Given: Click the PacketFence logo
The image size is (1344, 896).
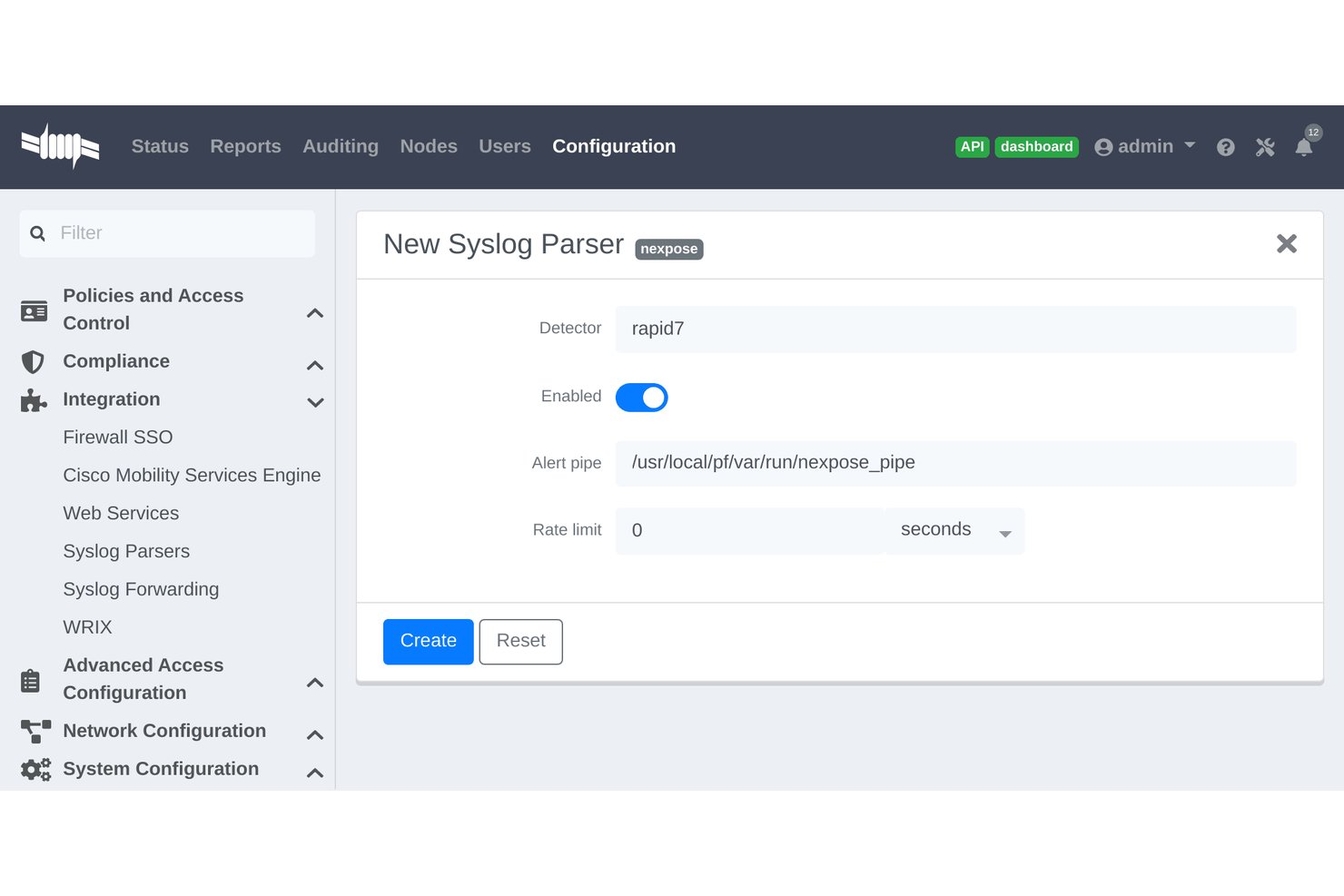Looking at the screenshot, I should [x=60, y=146].
